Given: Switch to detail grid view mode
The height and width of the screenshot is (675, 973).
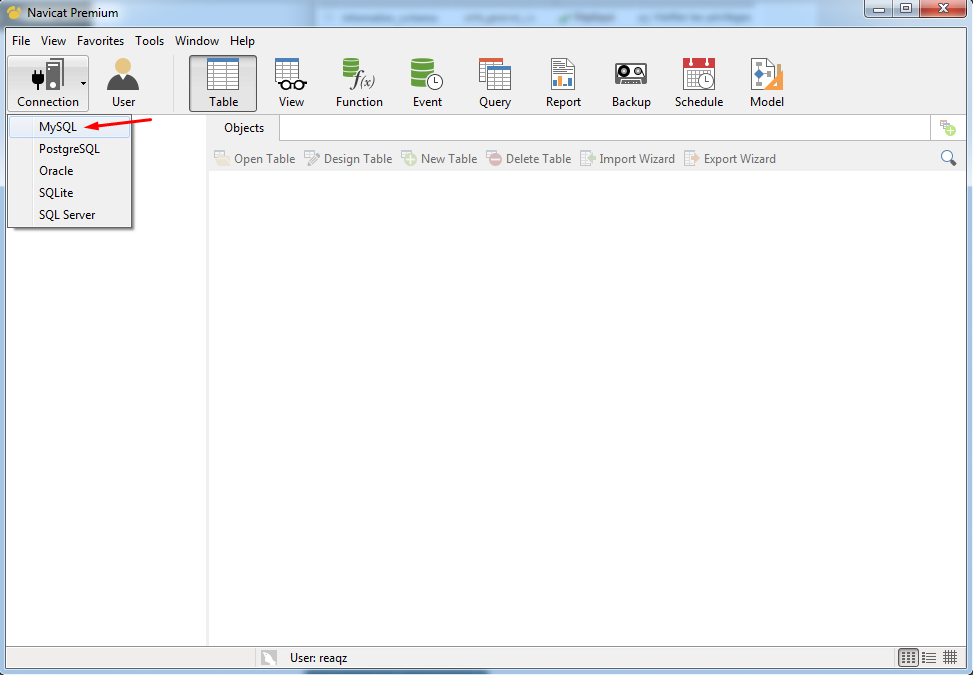Looking at the screenshot, I should click(950, 657).
